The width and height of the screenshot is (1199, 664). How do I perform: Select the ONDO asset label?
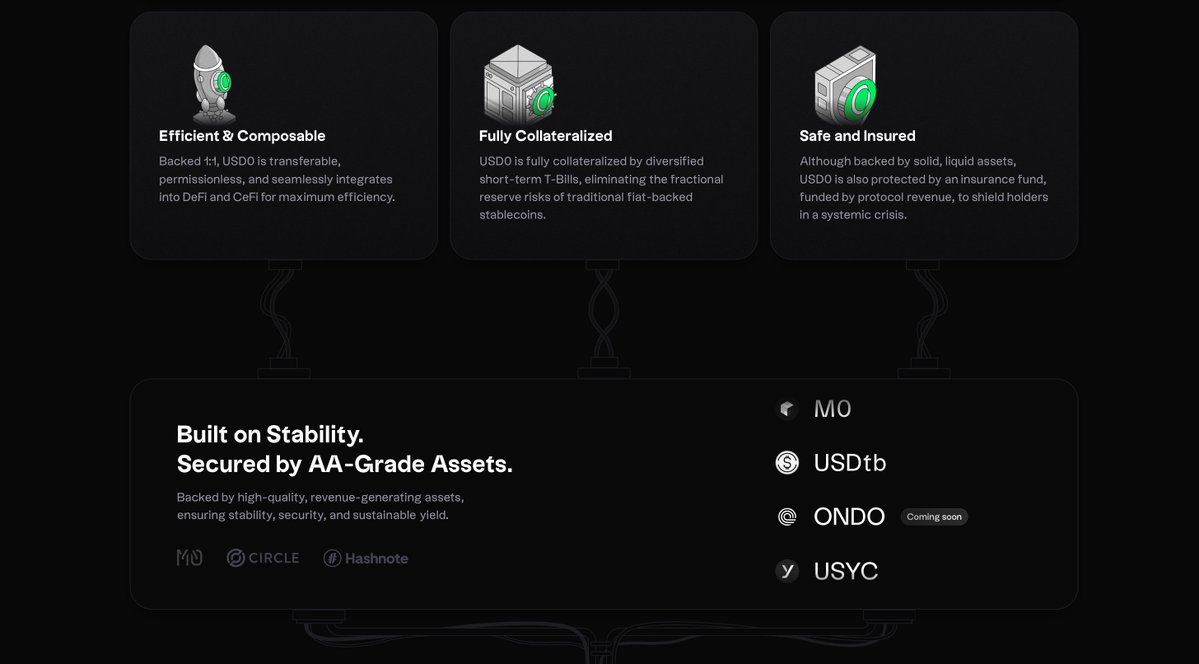[x=849, y=517]
